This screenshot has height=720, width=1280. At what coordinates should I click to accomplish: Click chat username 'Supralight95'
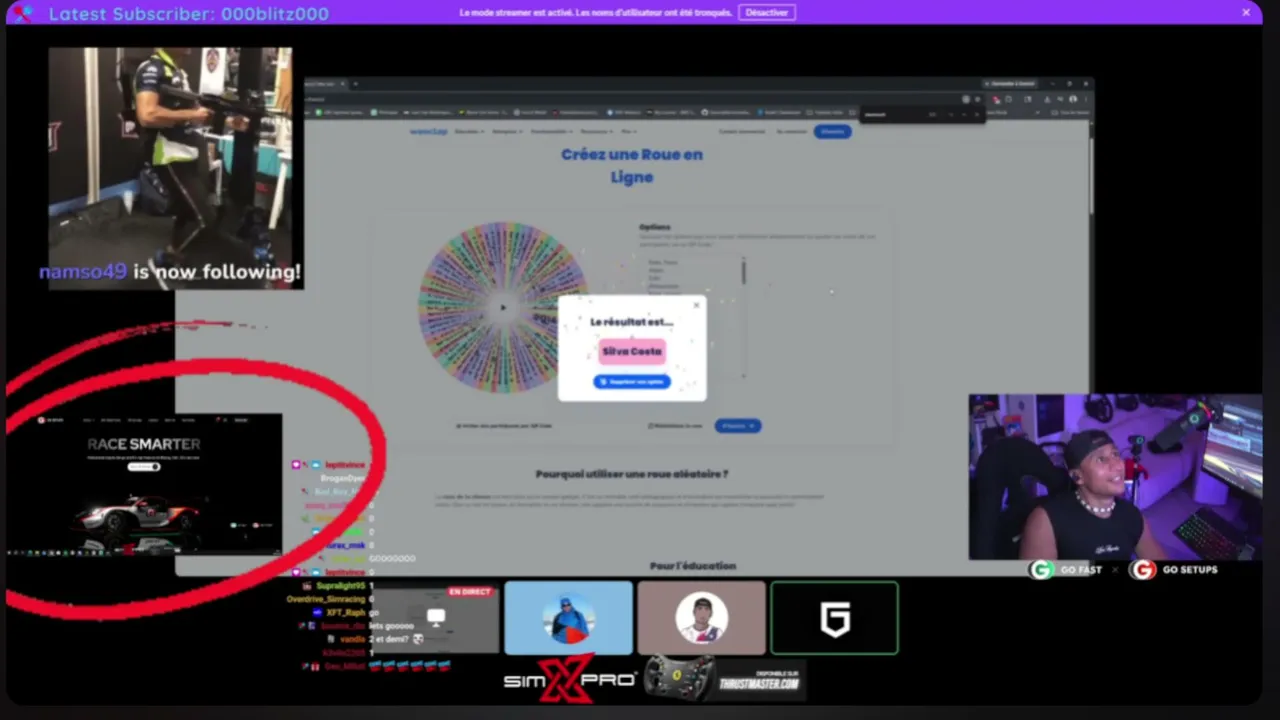coord(340,586)
